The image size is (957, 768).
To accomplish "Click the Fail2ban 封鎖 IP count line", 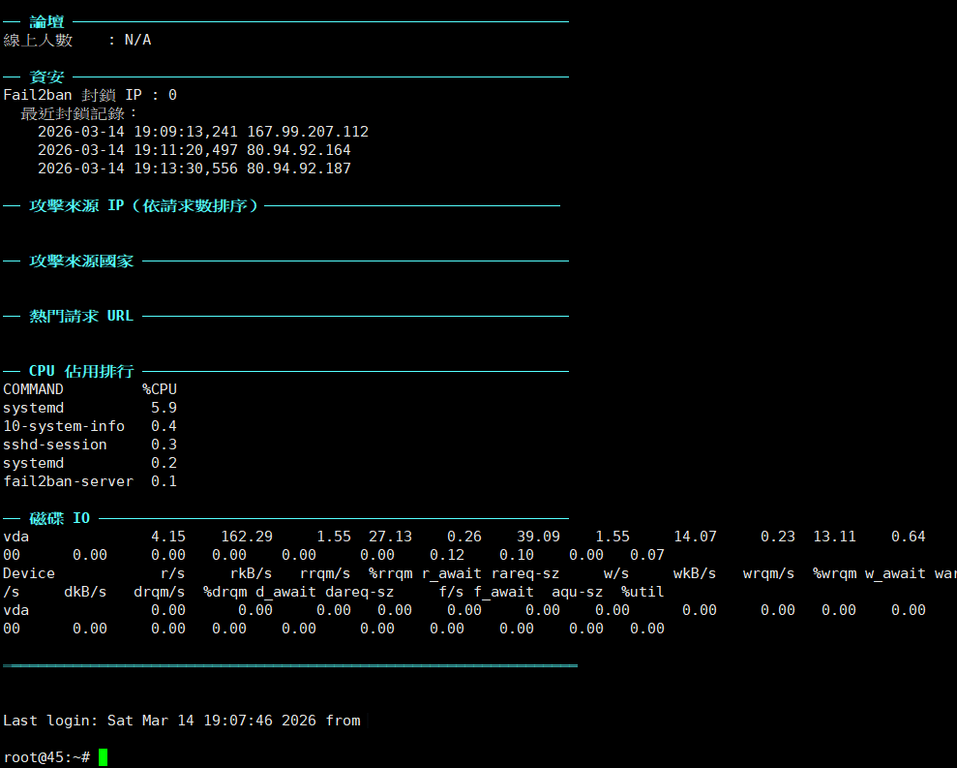I will 90,95.
